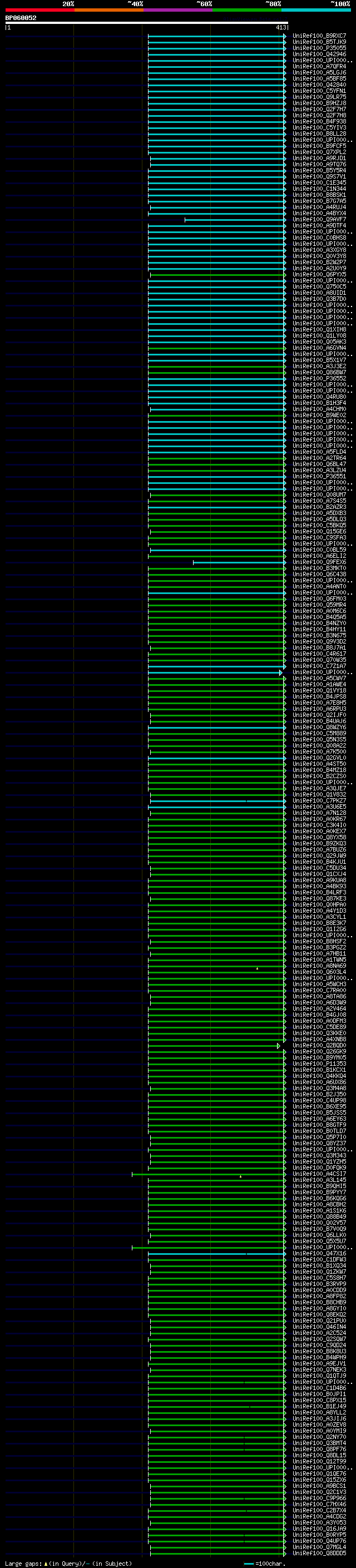The width and height of the screenshot is (356, 1568).
Task: Select hit label UniRef100_Q2BQD0
Action: point(319,1046)
